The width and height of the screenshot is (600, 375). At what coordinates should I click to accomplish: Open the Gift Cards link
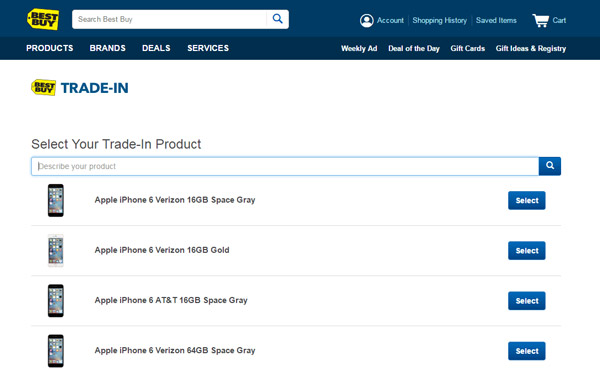468,49
